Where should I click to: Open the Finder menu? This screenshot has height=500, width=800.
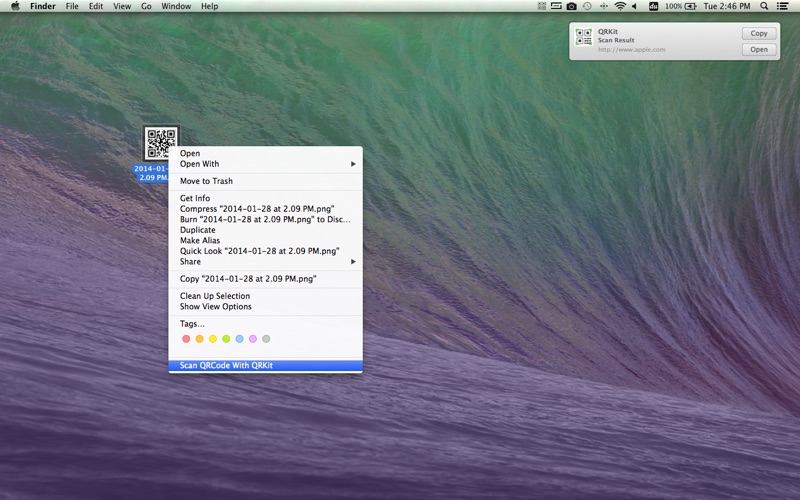pos(43,6)
